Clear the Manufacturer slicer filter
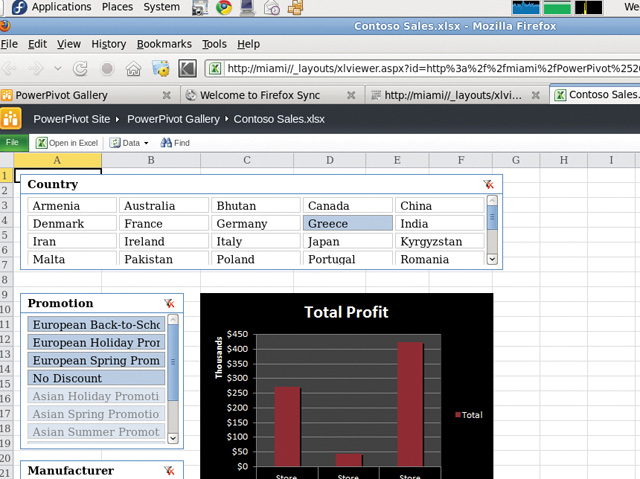Image resolution: width=640 pixels, height=479 pixels. [x=169, y=471]
